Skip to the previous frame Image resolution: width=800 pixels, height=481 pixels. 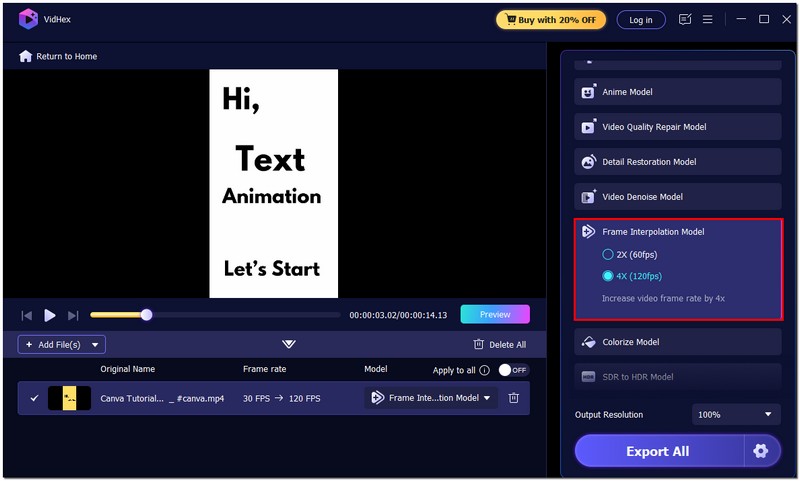tap(27, 315)
